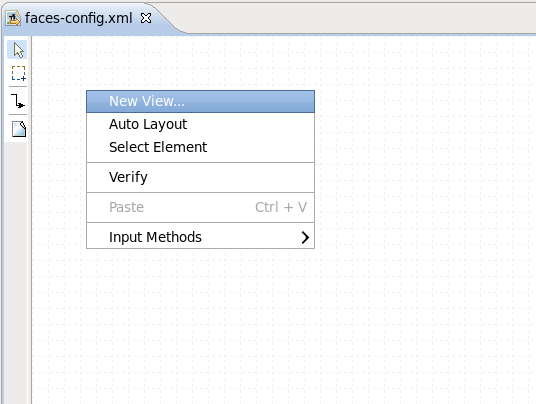This screenshot has width=536, height=404.
Task: Click the greyed-out Paste entry
Action: [x=200, y=207]
